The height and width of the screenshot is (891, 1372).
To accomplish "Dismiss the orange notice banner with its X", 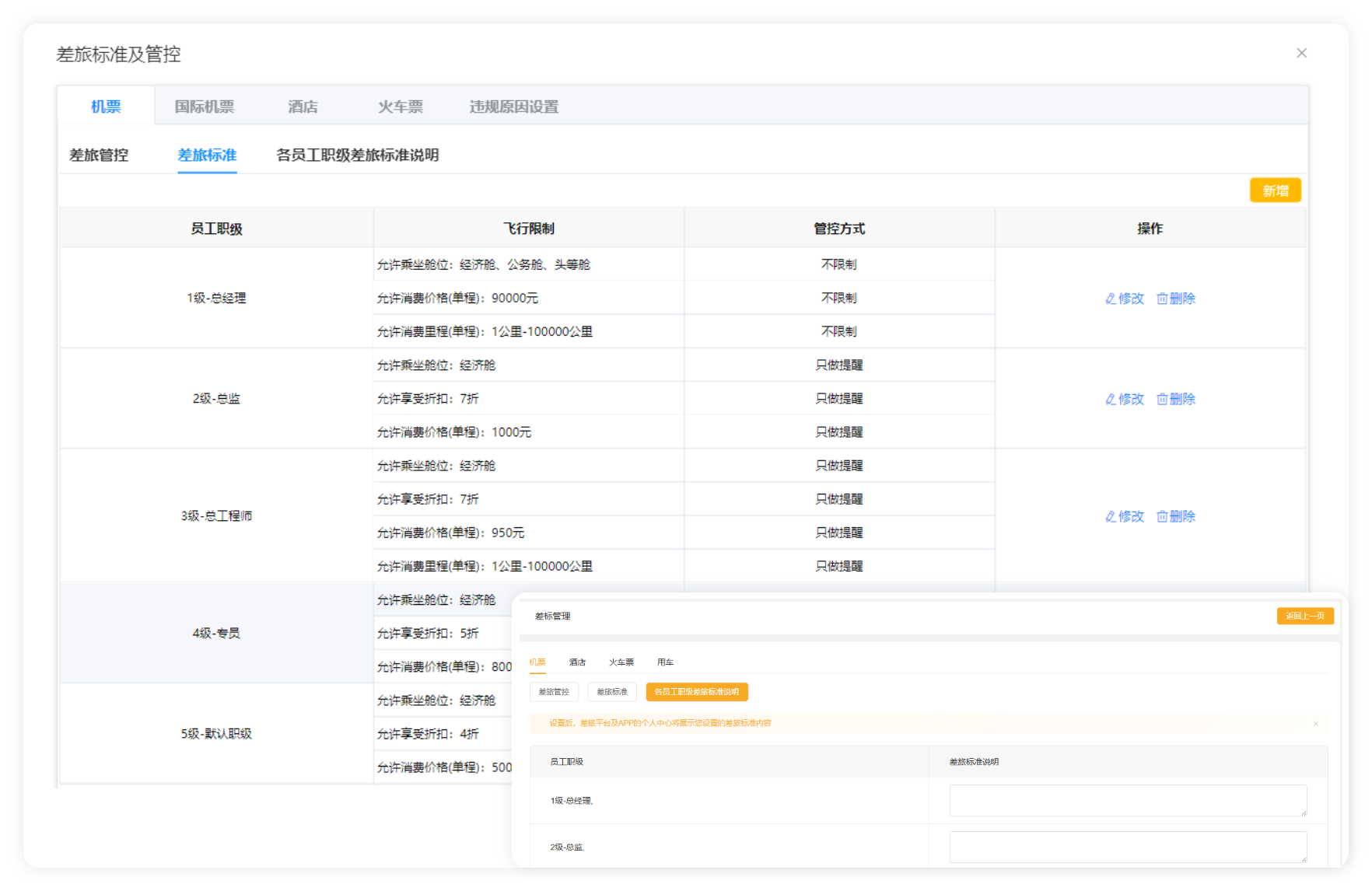I will click(1315, 724).
